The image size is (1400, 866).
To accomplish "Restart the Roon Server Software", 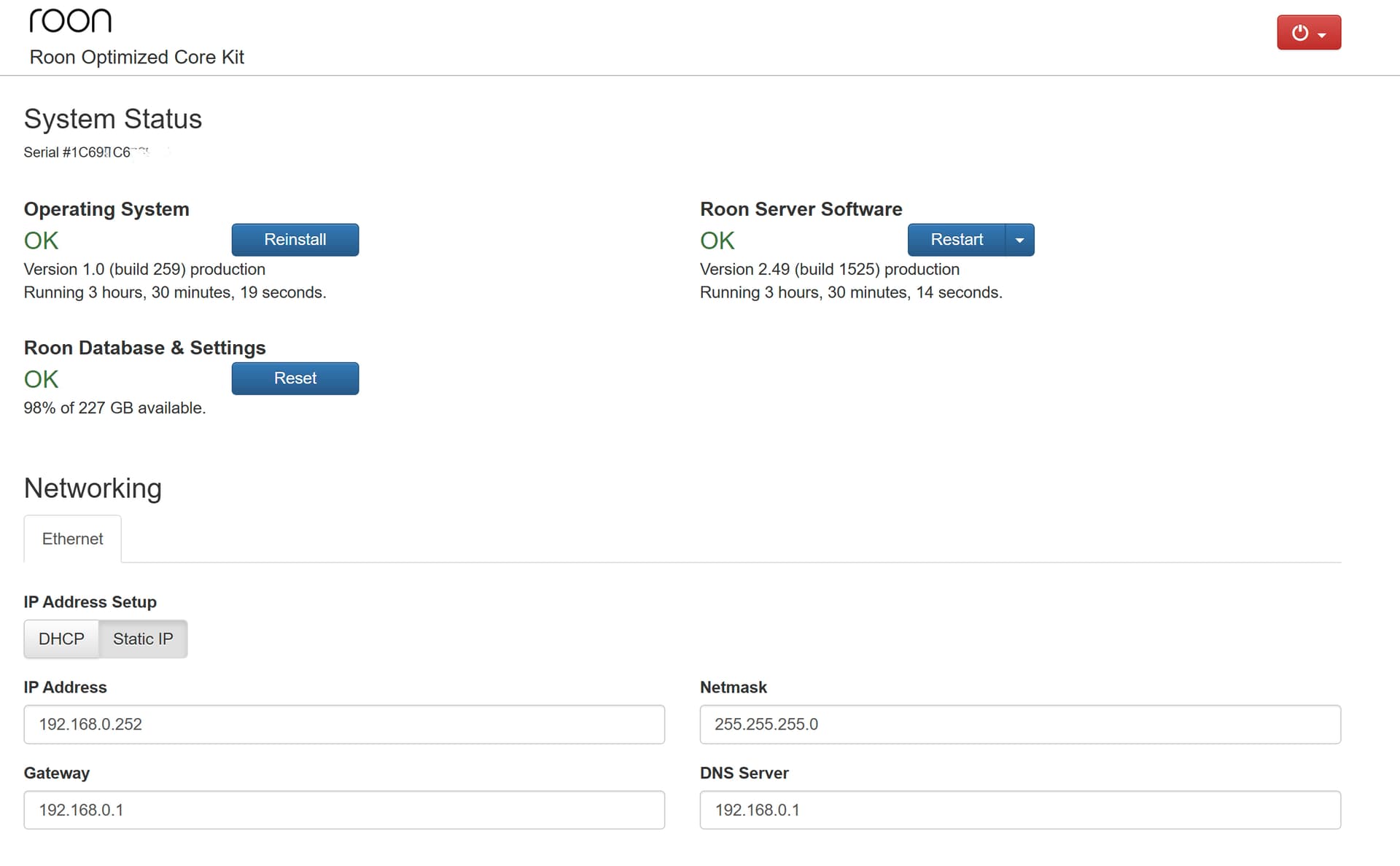I will (x=956, y=240).
